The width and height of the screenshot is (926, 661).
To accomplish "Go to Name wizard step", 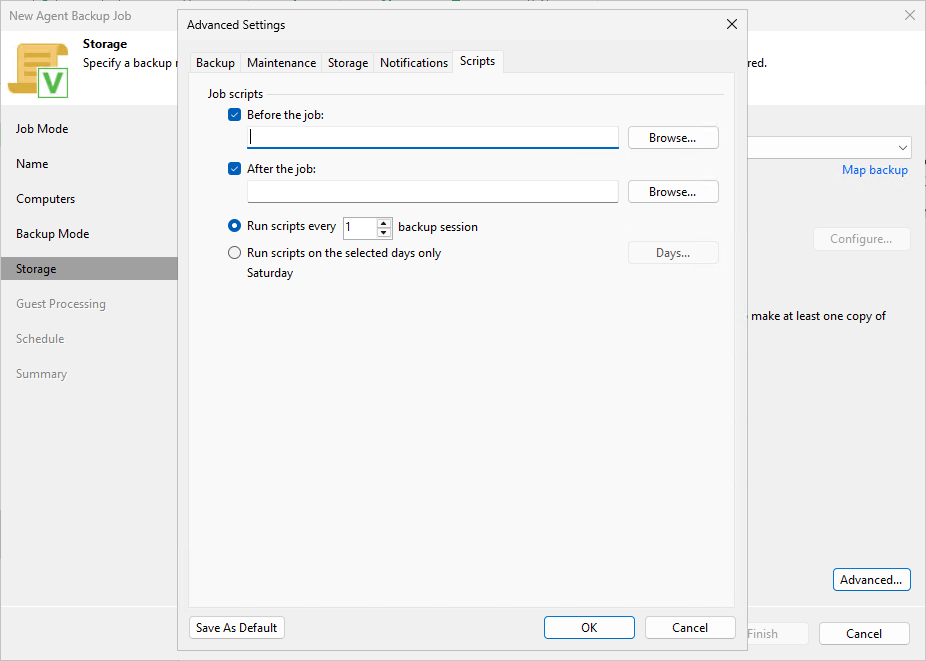I will [x=32, y=164].
